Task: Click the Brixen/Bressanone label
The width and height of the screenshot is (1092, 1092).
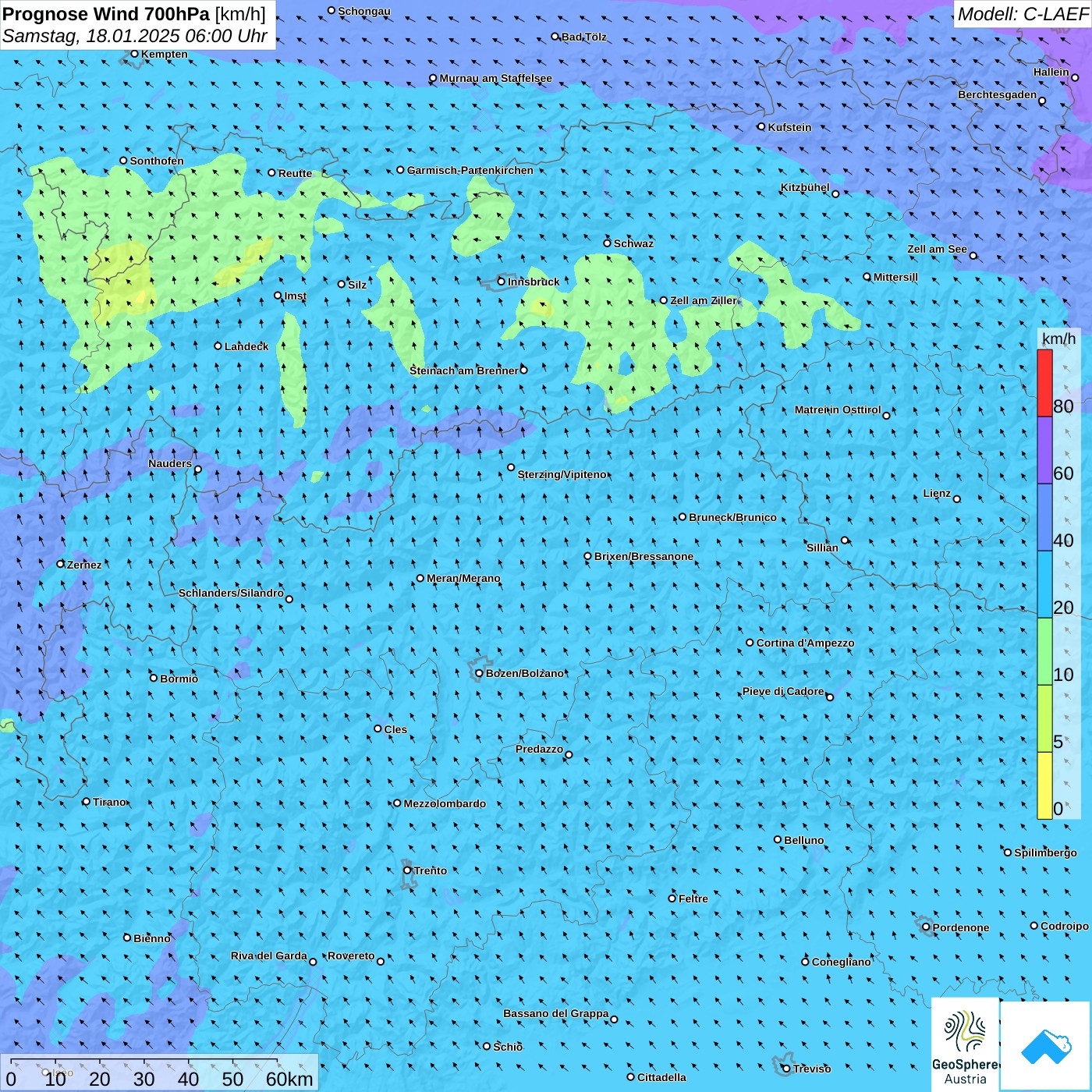Action: click(x=643, y=556)
